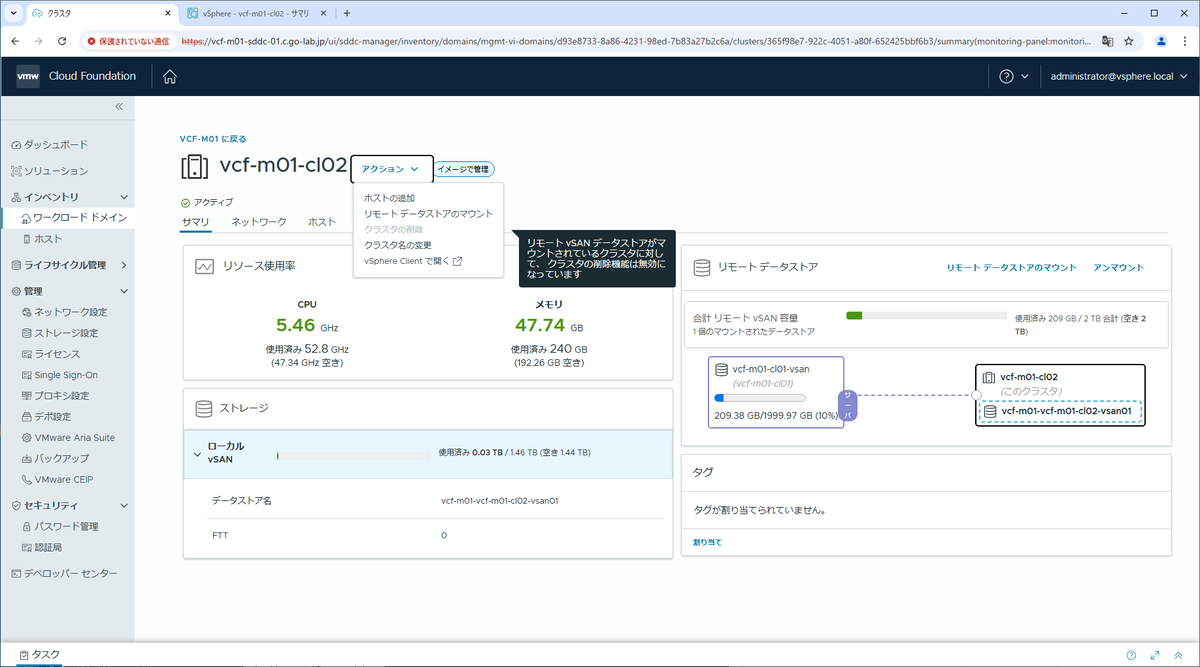Open the browser profile icon
Viewport: 1200px width, 667px height.
[x=1160, y=41]
